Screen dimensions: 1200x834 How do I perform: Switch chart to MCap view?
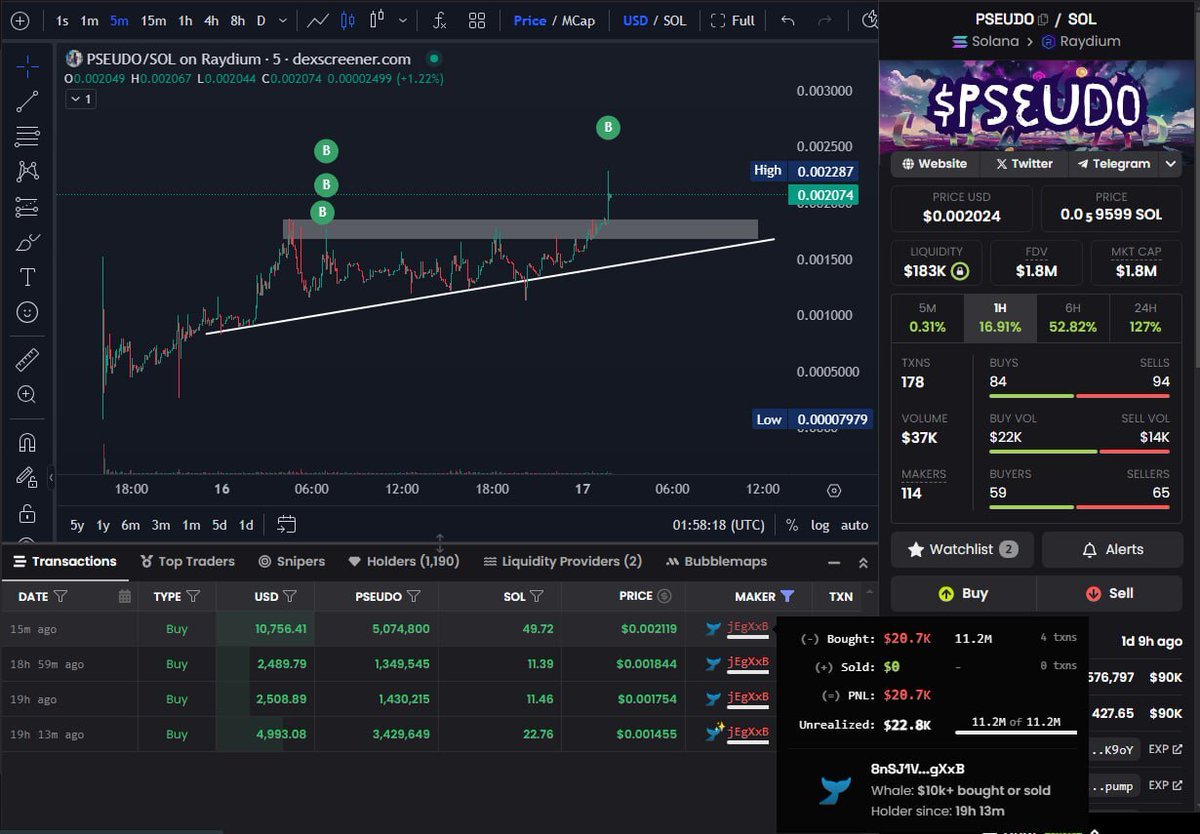point(577,20)
